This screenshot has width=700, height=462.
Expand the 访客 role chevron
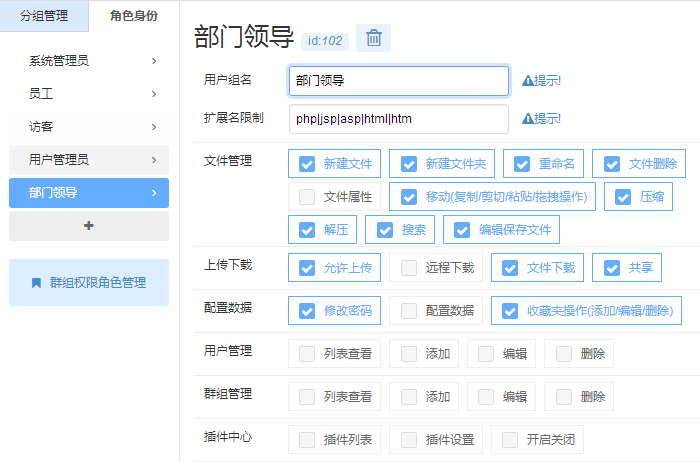click(154, 127)
